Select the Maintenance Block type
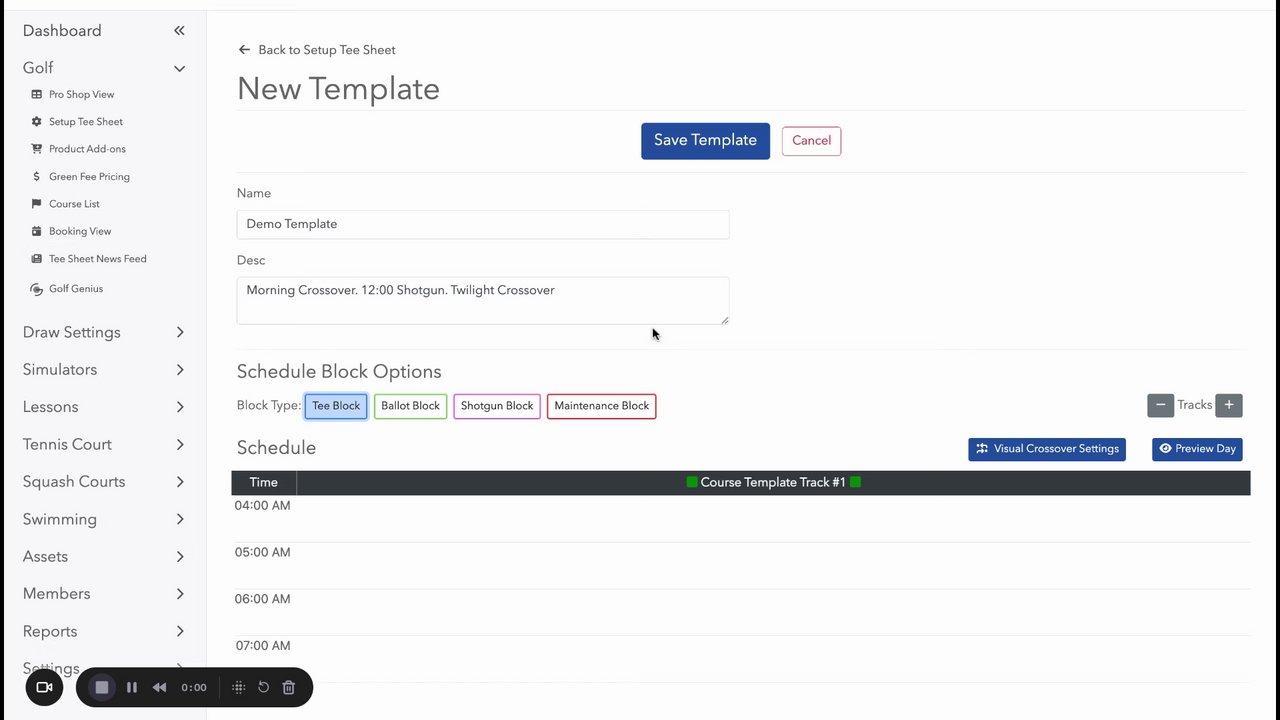 pos(601,406)
